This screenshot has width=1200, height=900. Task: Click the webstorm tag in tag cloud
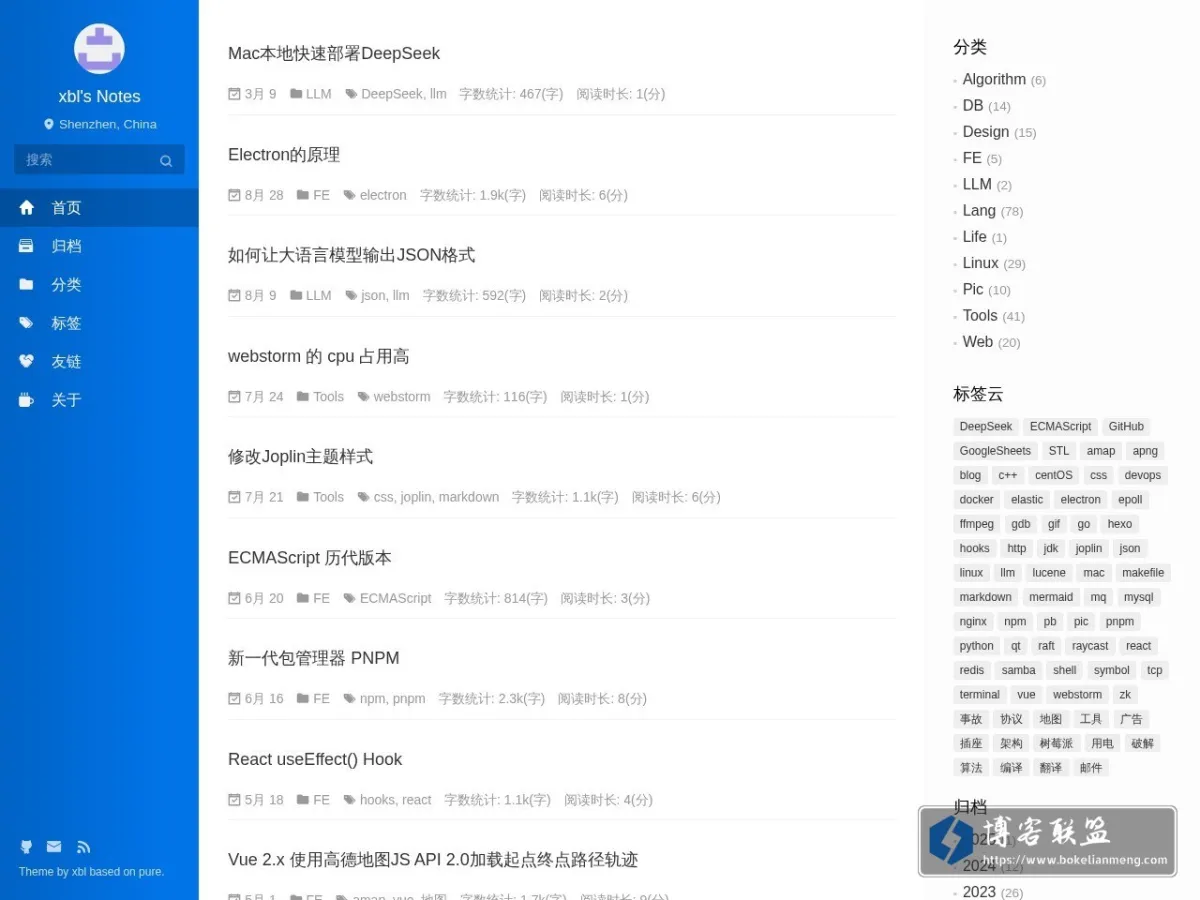coord(1077,695)
